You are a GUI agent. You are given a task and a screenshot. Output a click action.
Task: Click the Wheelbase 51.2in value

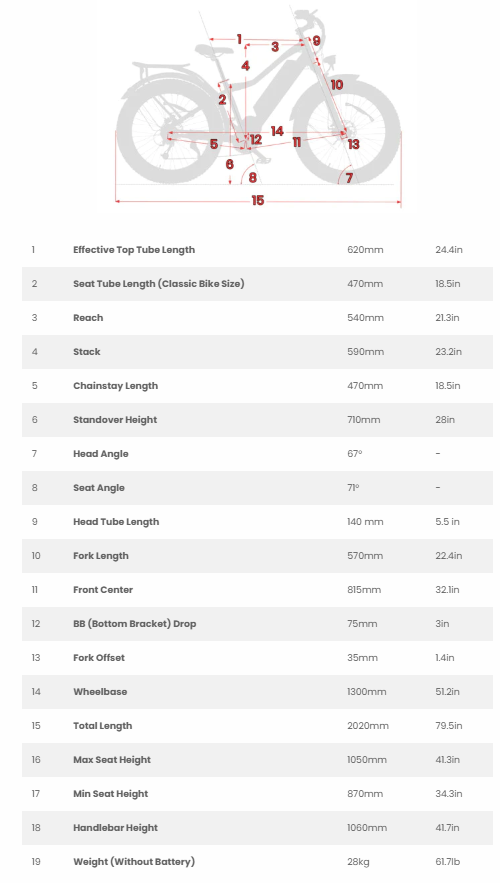(x=447, y=692)
